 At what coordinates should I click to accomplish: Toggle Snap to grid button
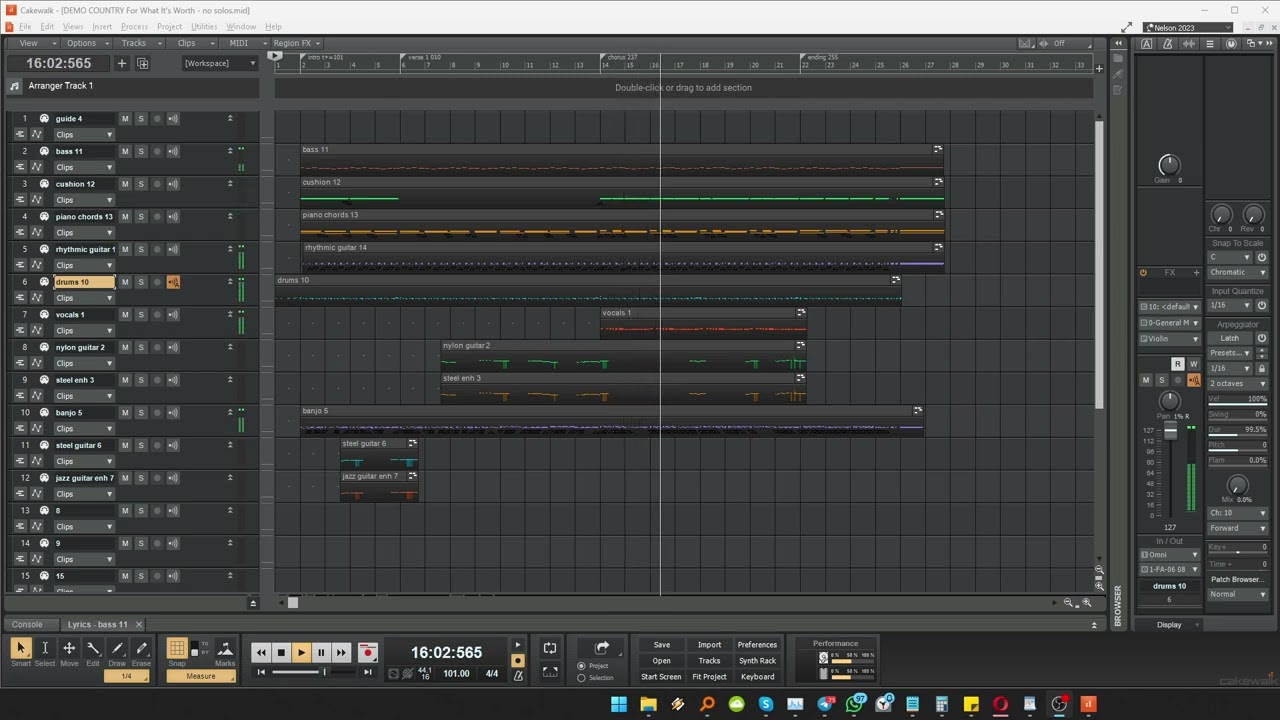pos(177,649)
